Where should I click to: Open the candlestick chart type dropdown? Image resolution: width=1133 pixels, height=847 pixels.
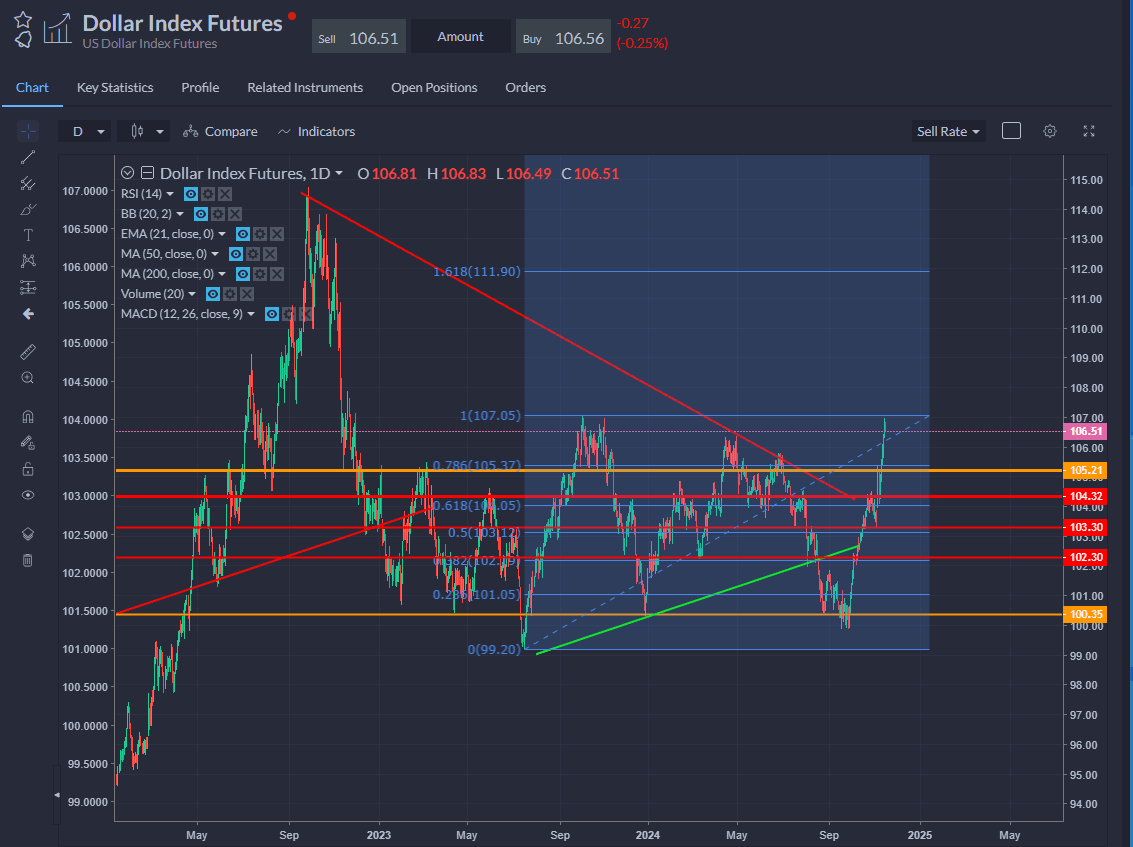[144, 132]
